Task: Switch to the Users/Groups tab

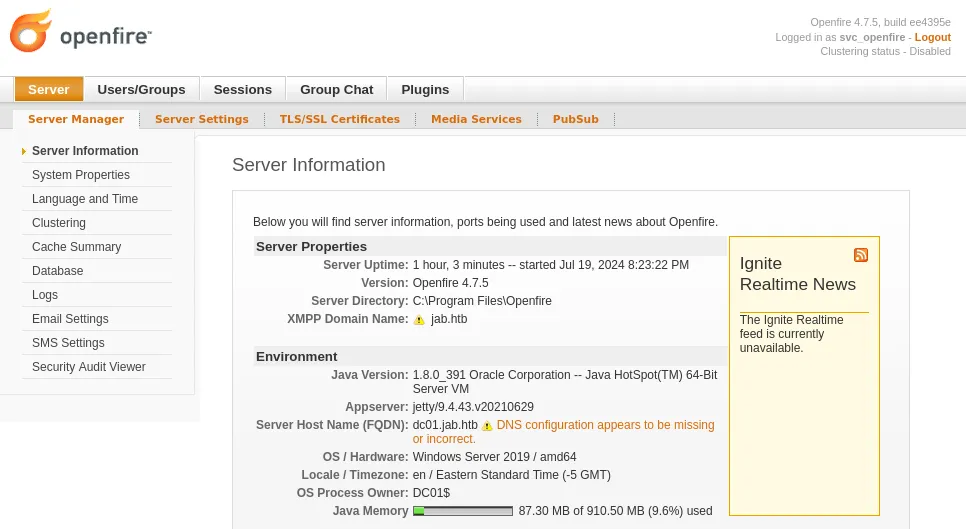Action: pyautogui.click(x=141, y=89)
